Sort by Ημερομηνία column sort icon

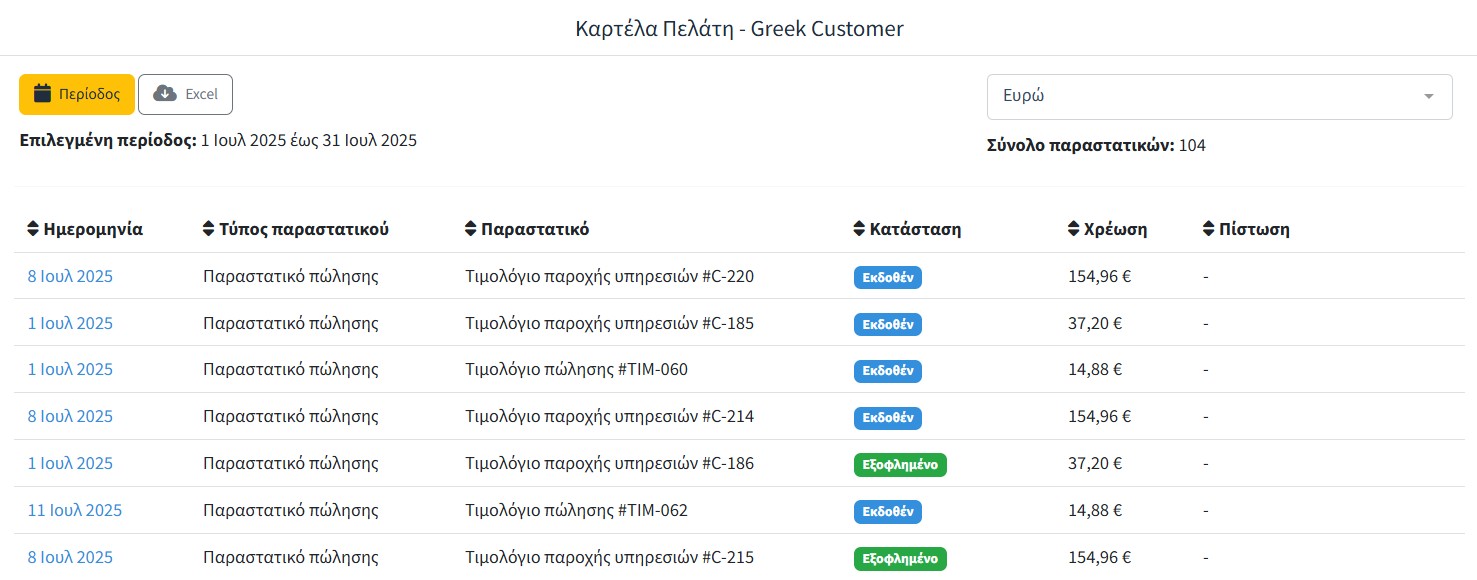33,229
